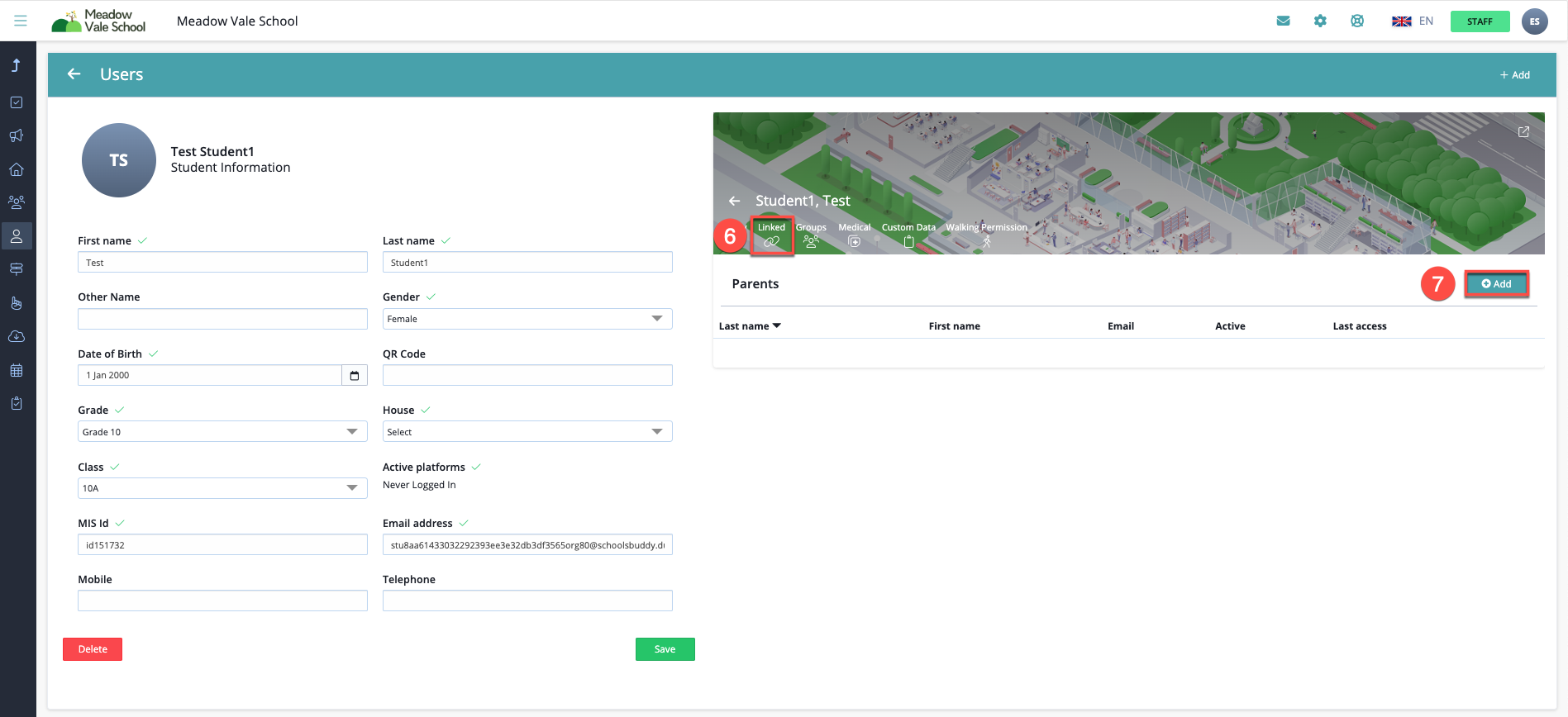Go to the home sidebar icon

17,169
